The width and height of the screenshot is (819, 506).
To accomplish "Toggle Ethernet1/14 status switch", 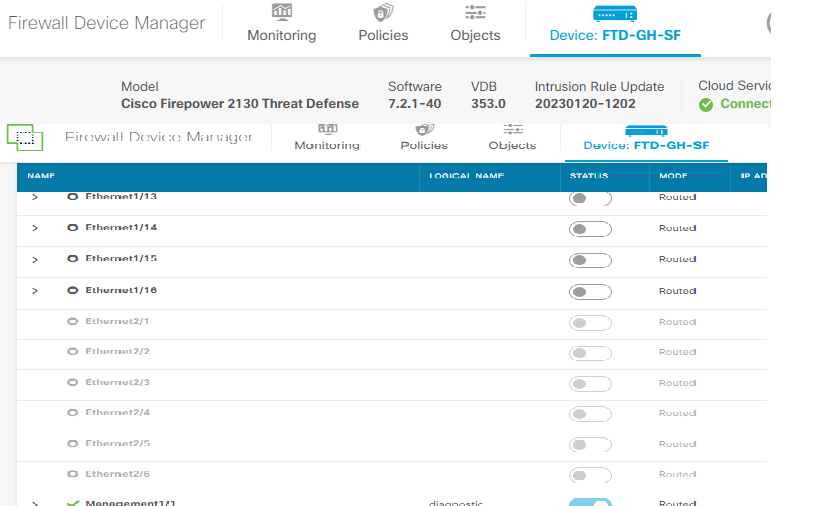I will pos(590,229).
